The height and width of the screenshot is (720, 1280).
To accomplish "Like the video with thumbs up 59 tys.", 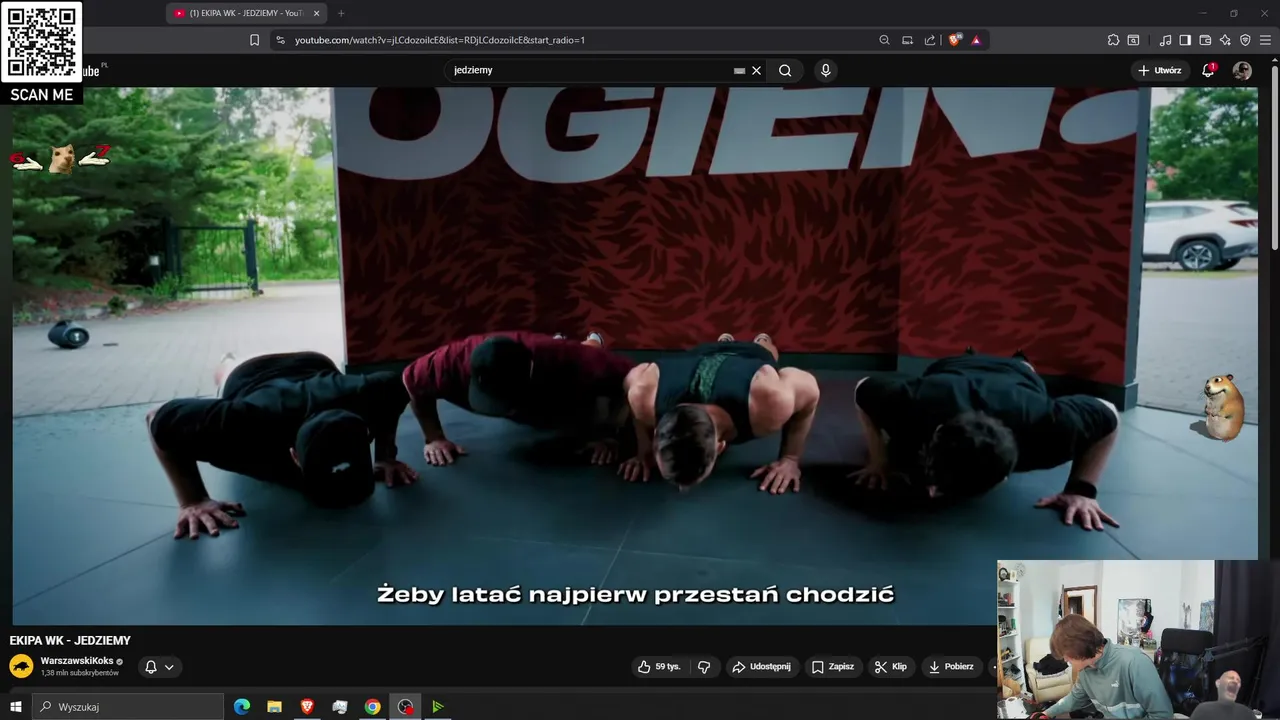I will point(659,667).
